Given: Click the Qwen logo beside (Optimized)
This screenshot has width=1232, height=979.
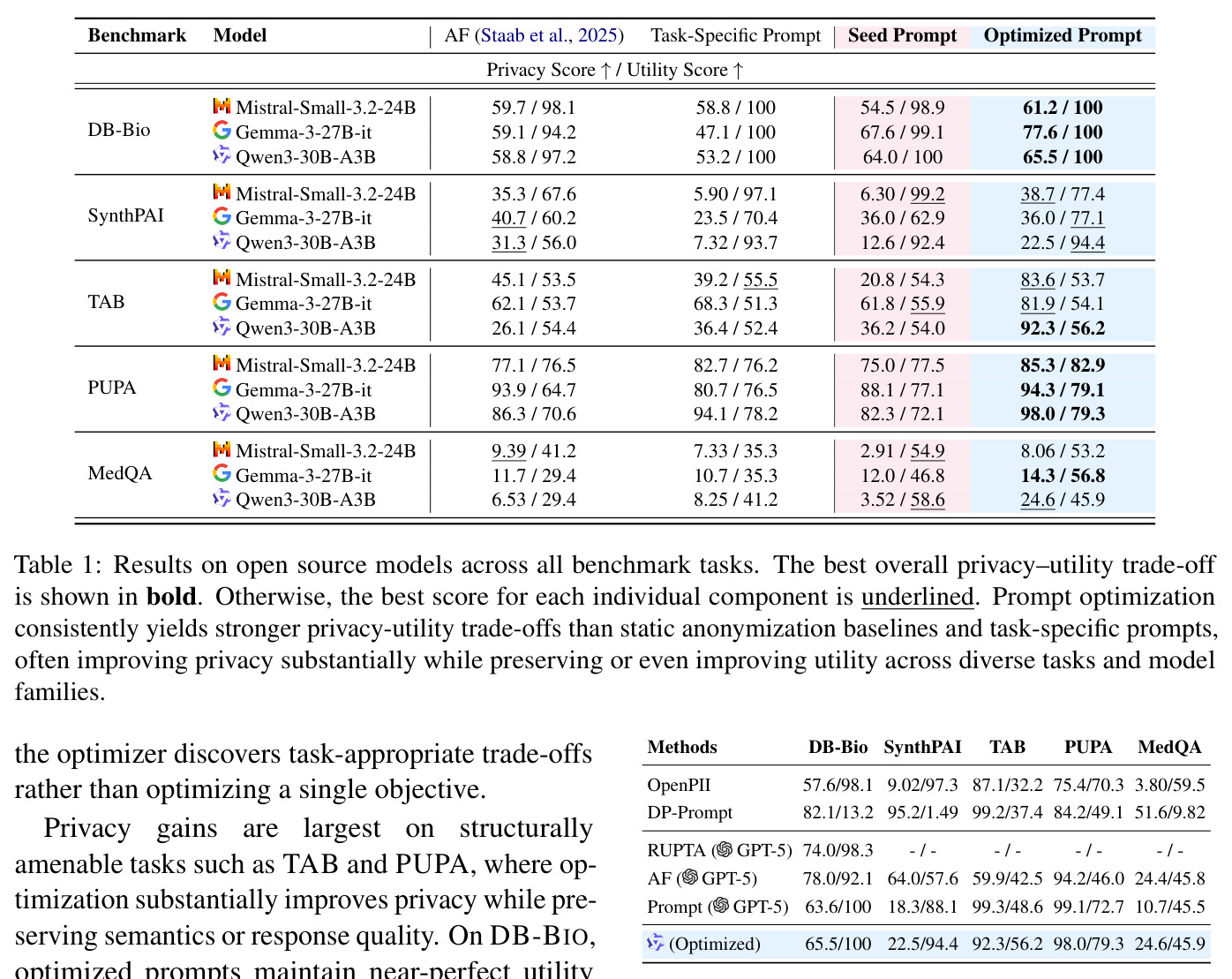Looking at the screenshot, I should coord(656,943).
